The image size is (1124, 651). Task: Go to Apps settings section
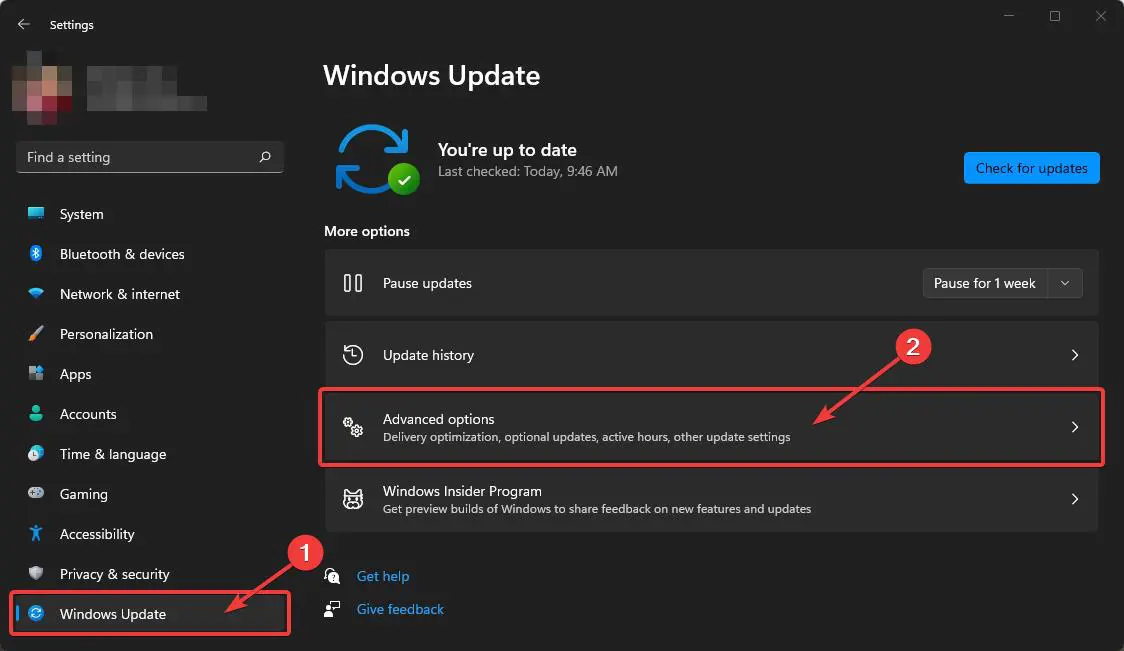coord(75,374)
